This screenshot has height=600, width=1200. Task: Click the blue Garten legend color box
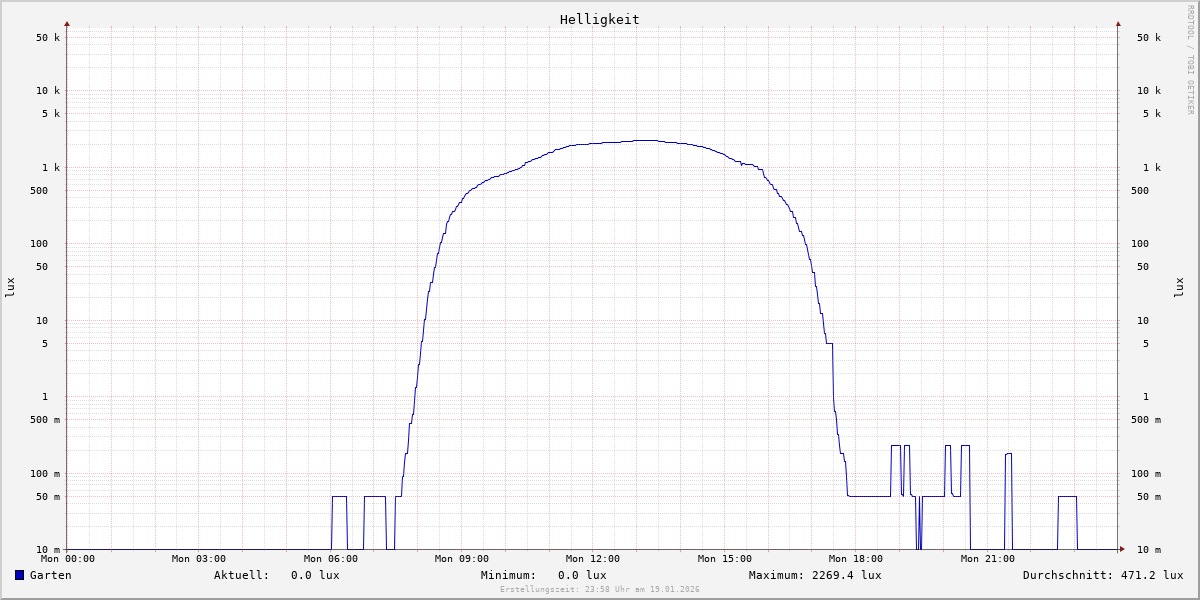19,575
